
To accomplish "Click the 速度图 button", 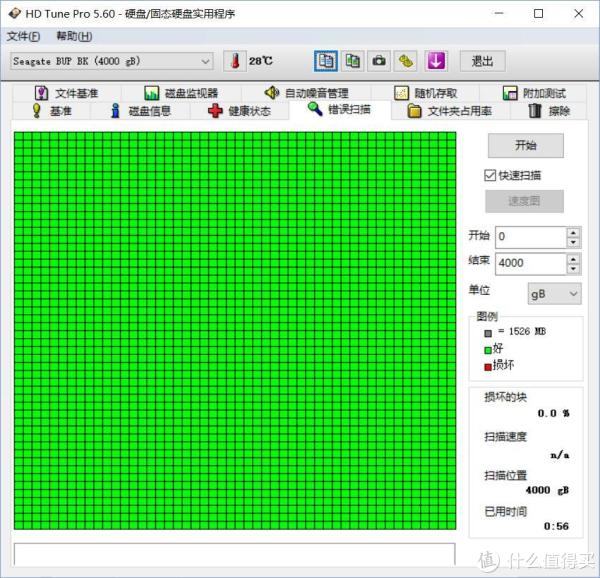I will [x=524, y=201].
